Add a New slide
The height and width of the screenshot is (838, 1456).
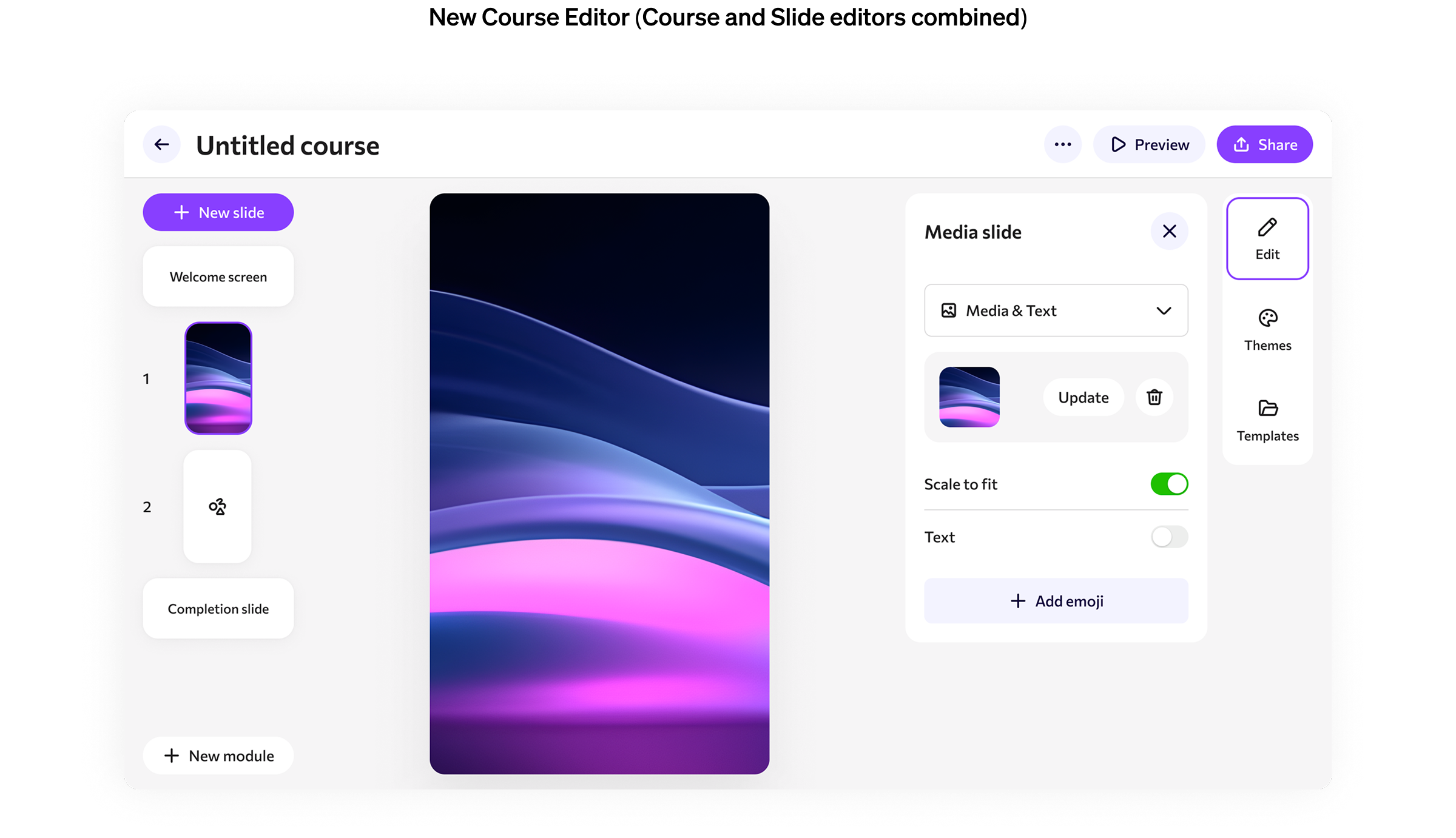click(218, 212)
